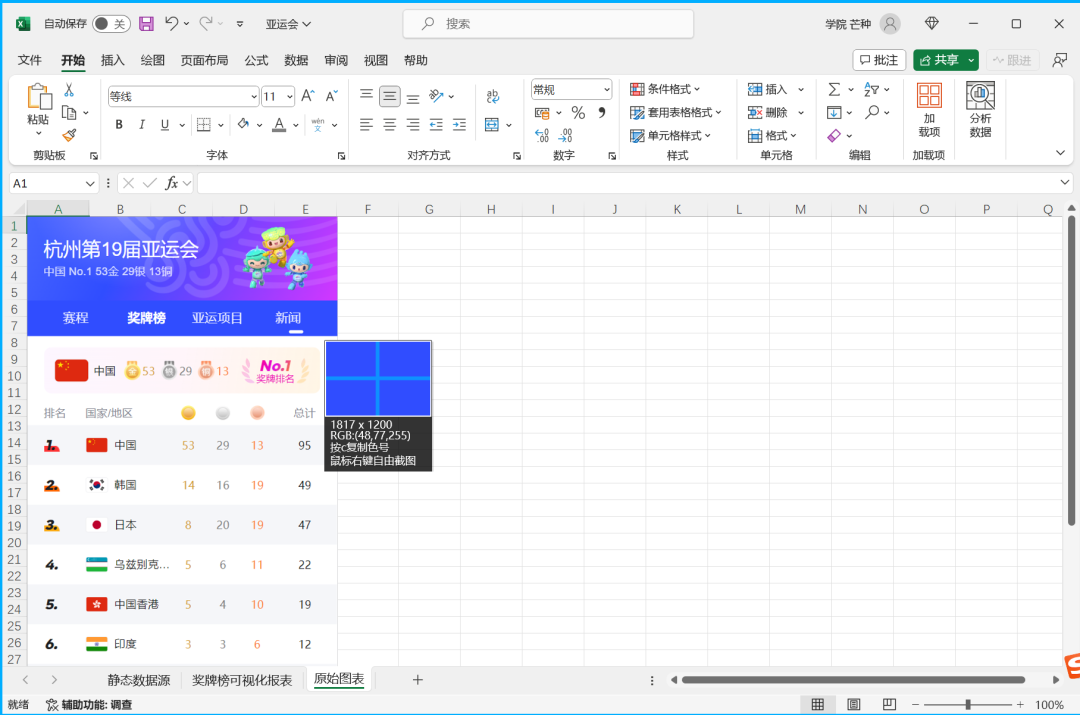The width and height of the screenshot is (1080, 715).
Task: Click the Add-ins icon
Action: [x=929, y=110]
